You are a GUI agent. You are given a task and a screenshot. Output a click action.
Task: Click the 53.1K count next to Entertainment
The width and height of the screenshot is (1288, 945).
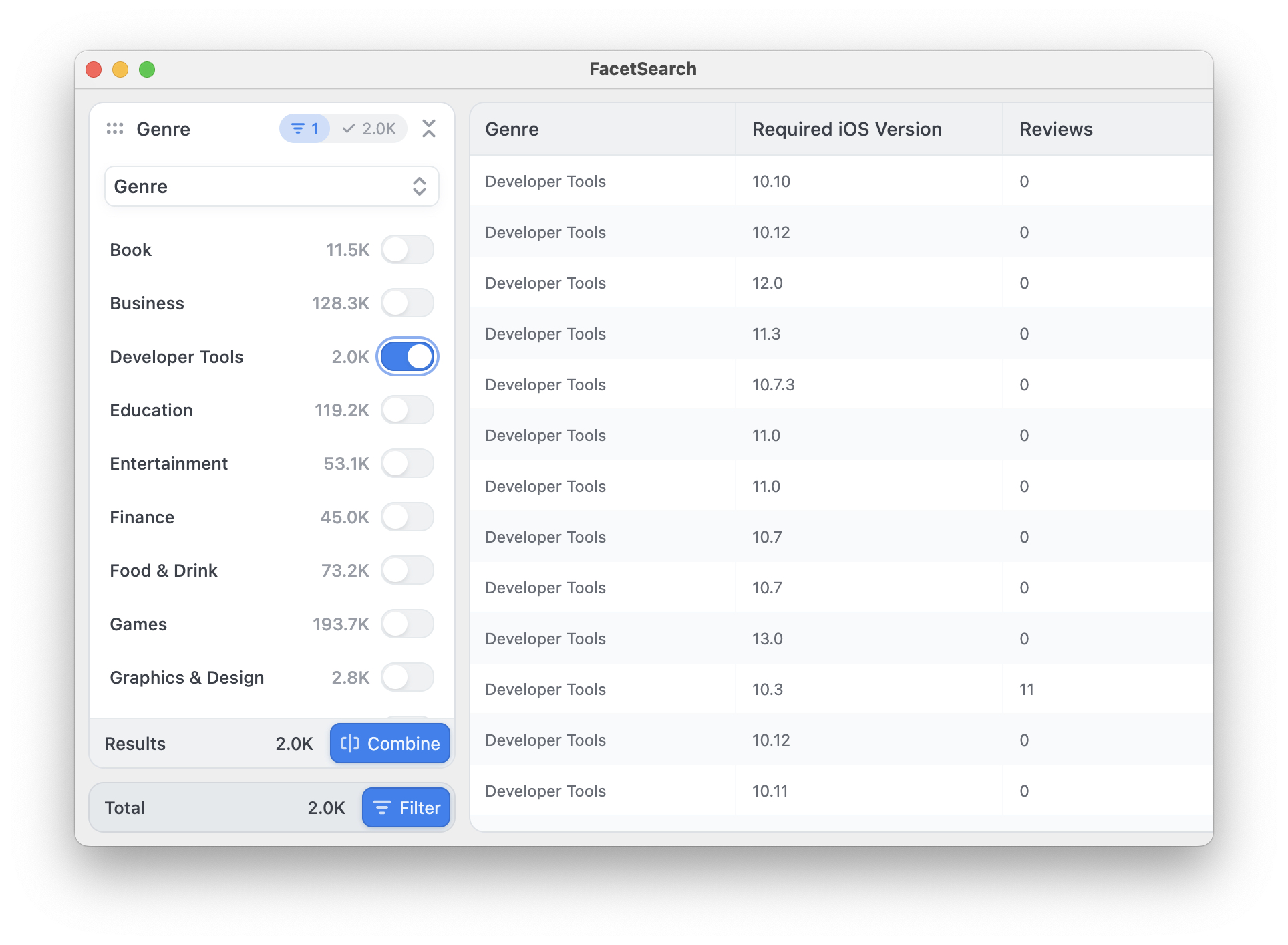(x=346, y=464)
